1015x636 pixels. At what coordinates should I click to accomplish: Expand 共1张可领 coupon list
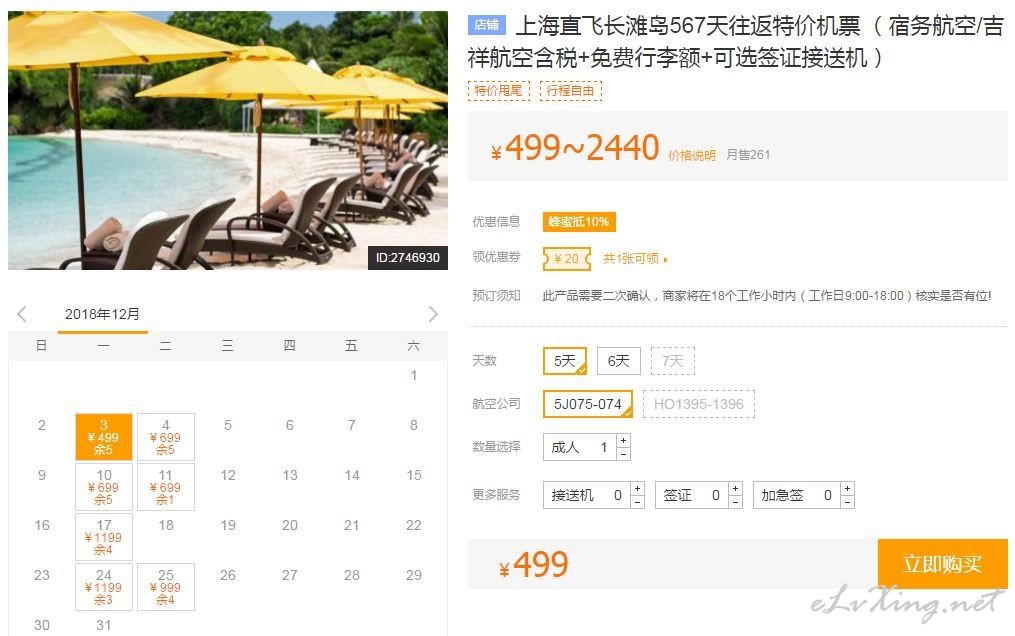(635, 259)
